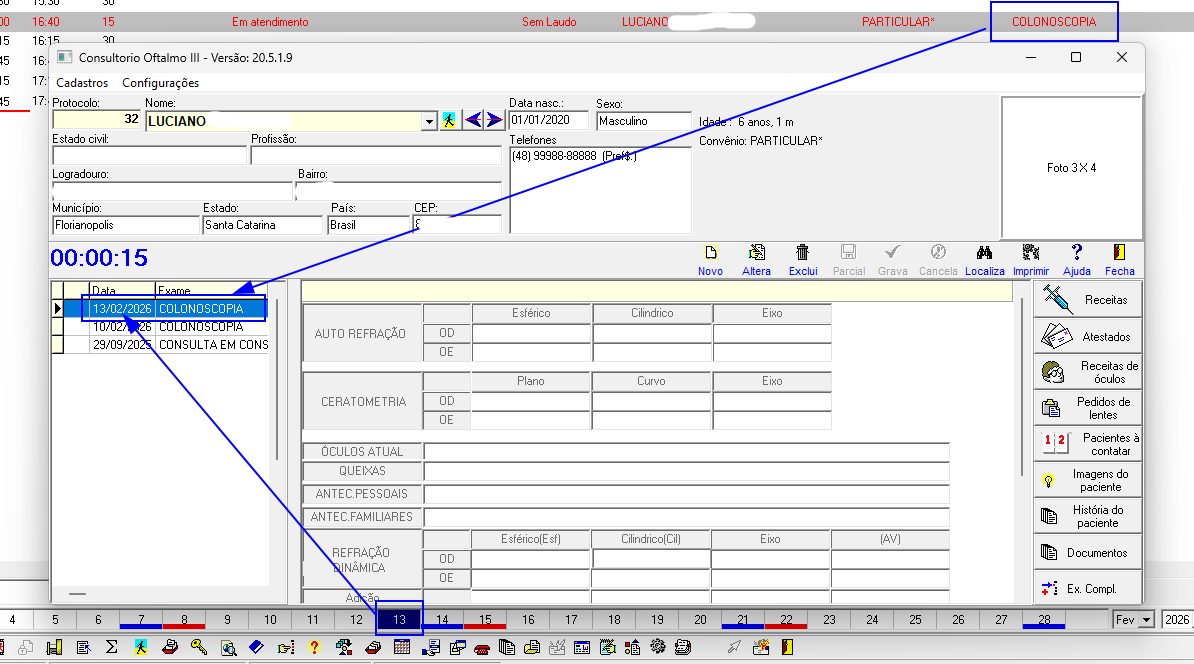
Task: Click the Fecha close door icon
Action: point(1119,253)
